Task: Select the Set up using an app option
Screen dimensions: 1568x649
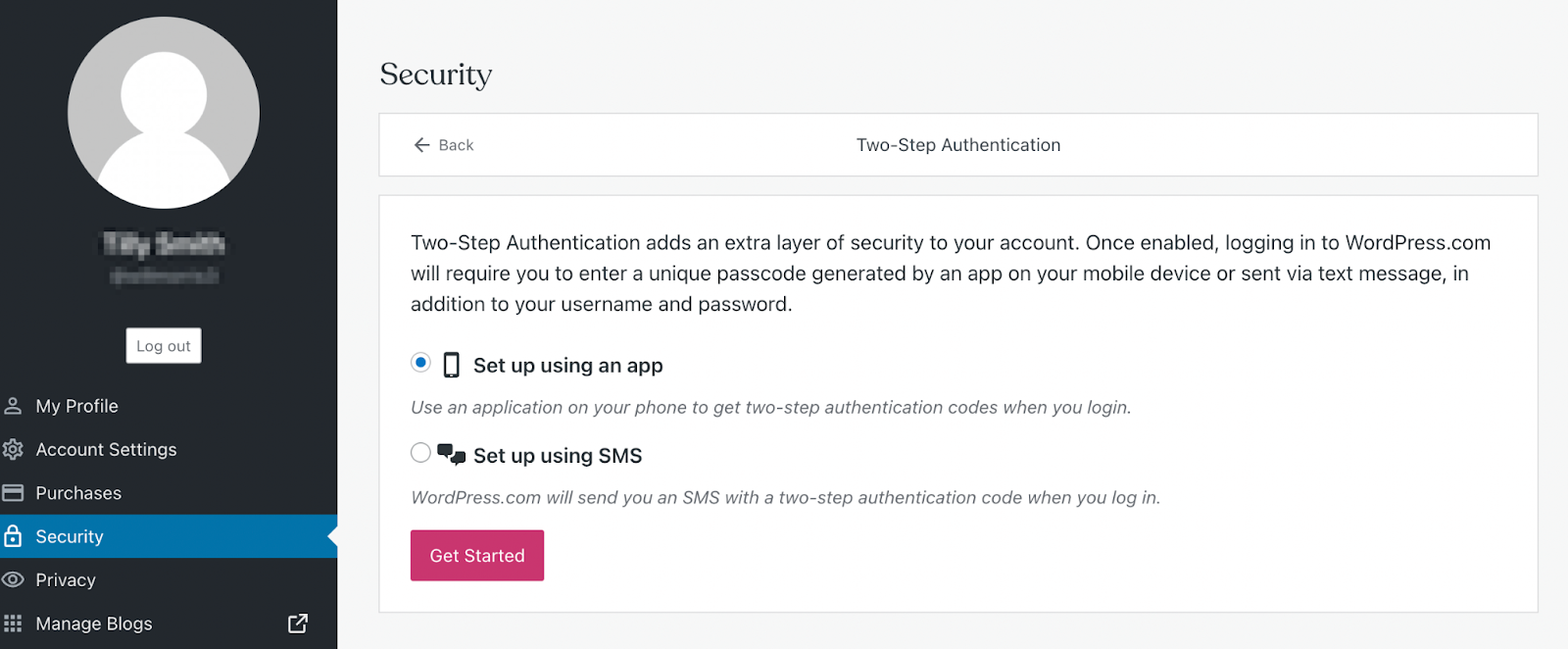Action: tap(420, 363)
